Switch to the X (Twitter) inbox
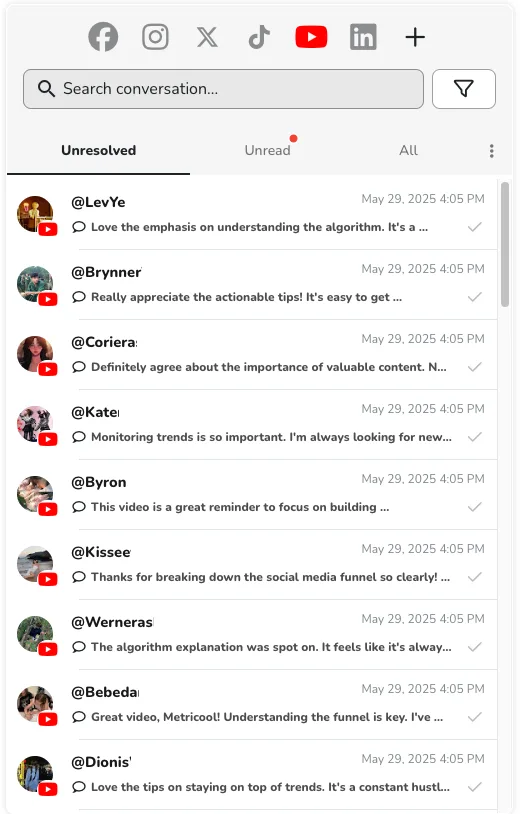The width and height of the screenshot is (520, 814). tap(207, 37)
